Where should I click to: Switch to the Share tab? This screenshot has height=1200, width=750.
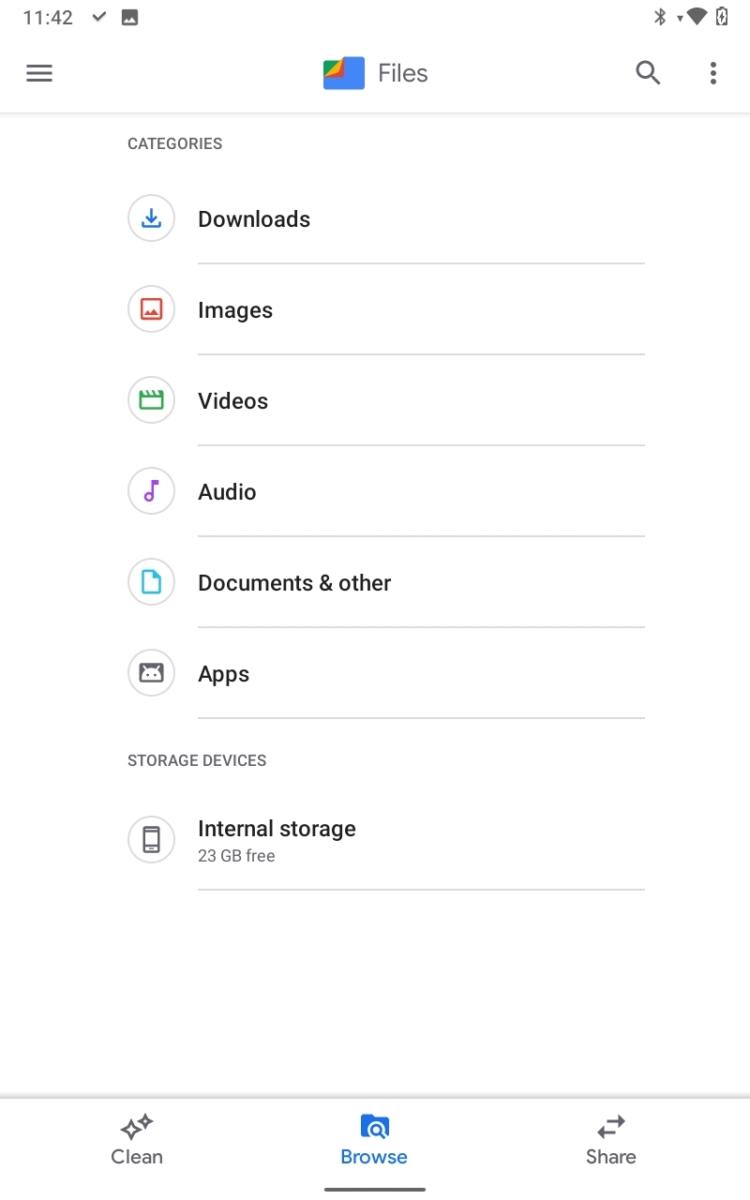tap(610, 1141)
